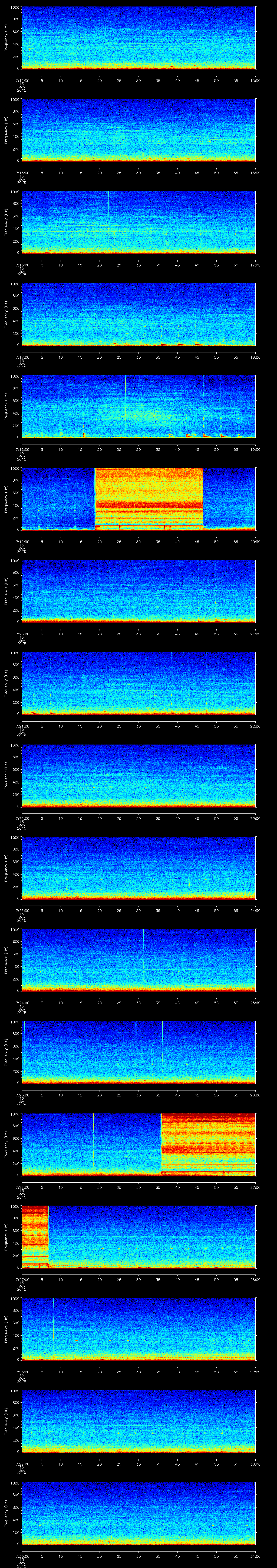Click the '45' tick under the 7:25:00 panel
Image resolution: width=277 pixels, height=1568 pixels.
[197, 1095]
